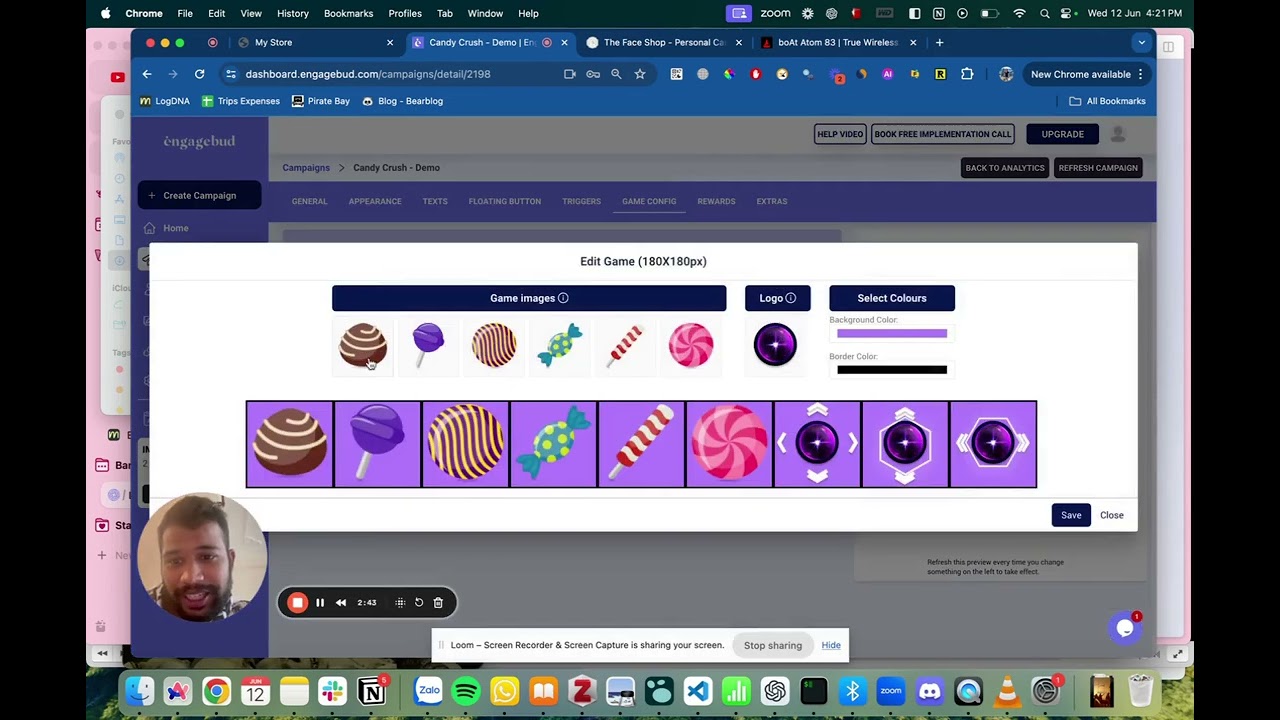Open the APPEARANCE tab

pyautogui.click(x=375, y=201)
